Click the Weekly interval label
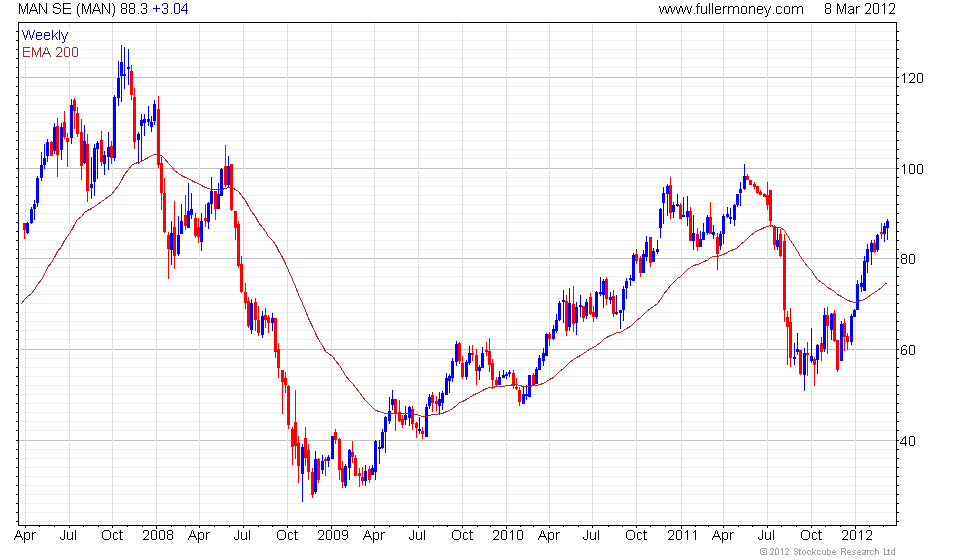 [44, 36]
